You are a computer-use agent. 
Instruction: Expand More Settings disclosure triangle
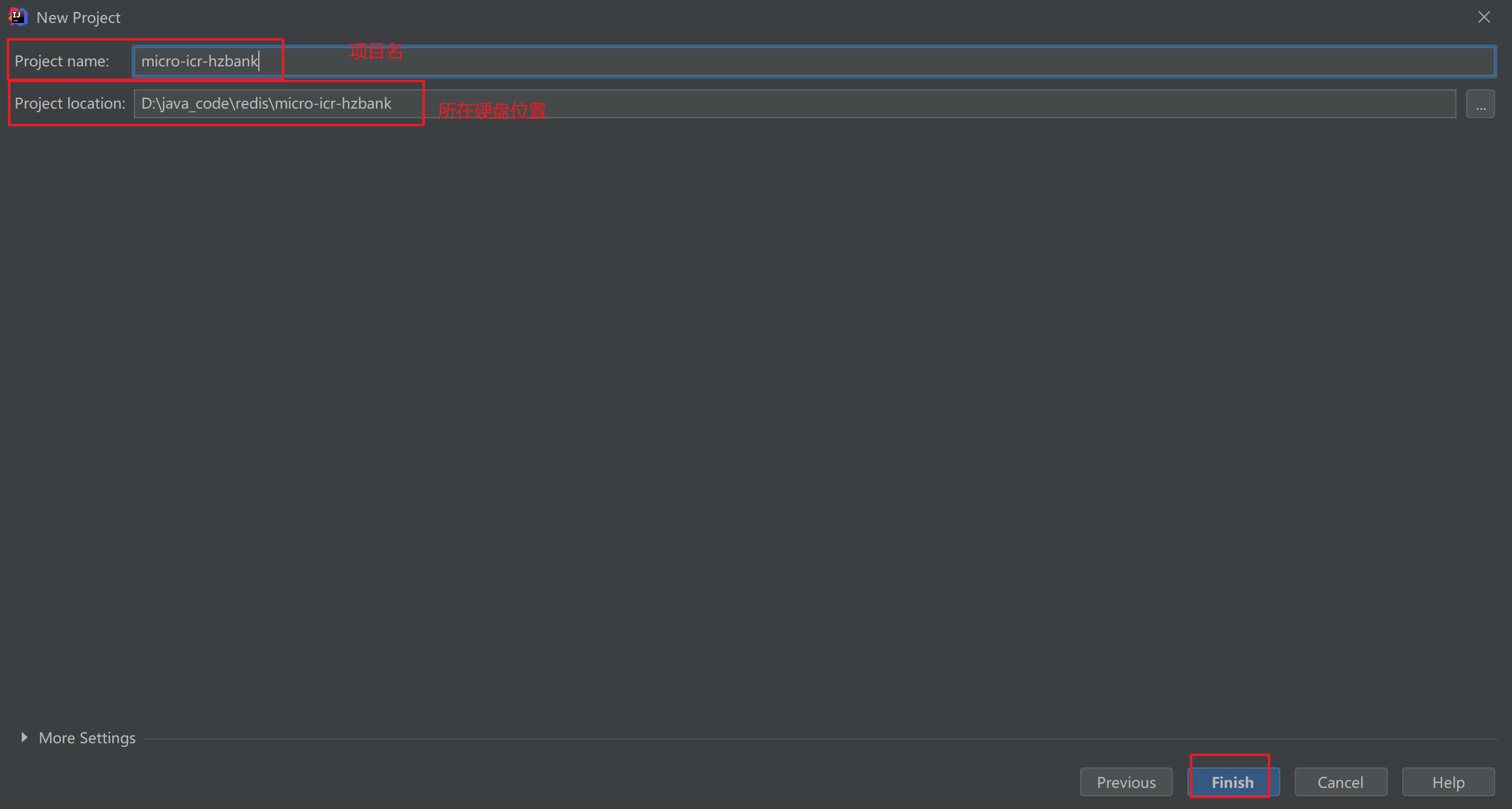24,737
